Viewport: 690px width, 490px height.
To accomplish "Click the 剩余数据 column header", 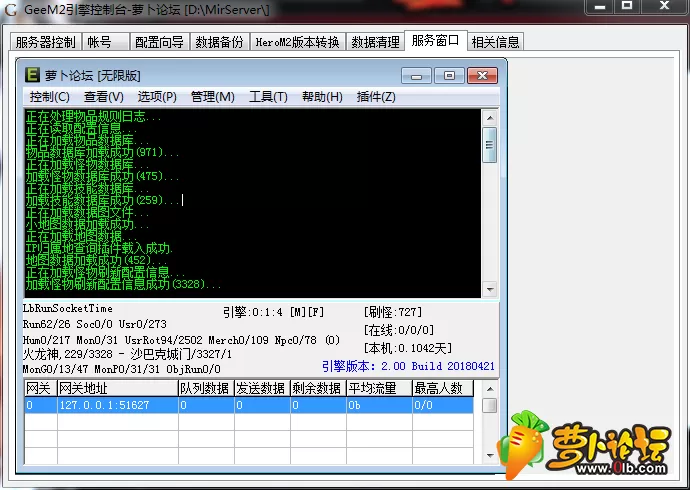I will [318, 388].
